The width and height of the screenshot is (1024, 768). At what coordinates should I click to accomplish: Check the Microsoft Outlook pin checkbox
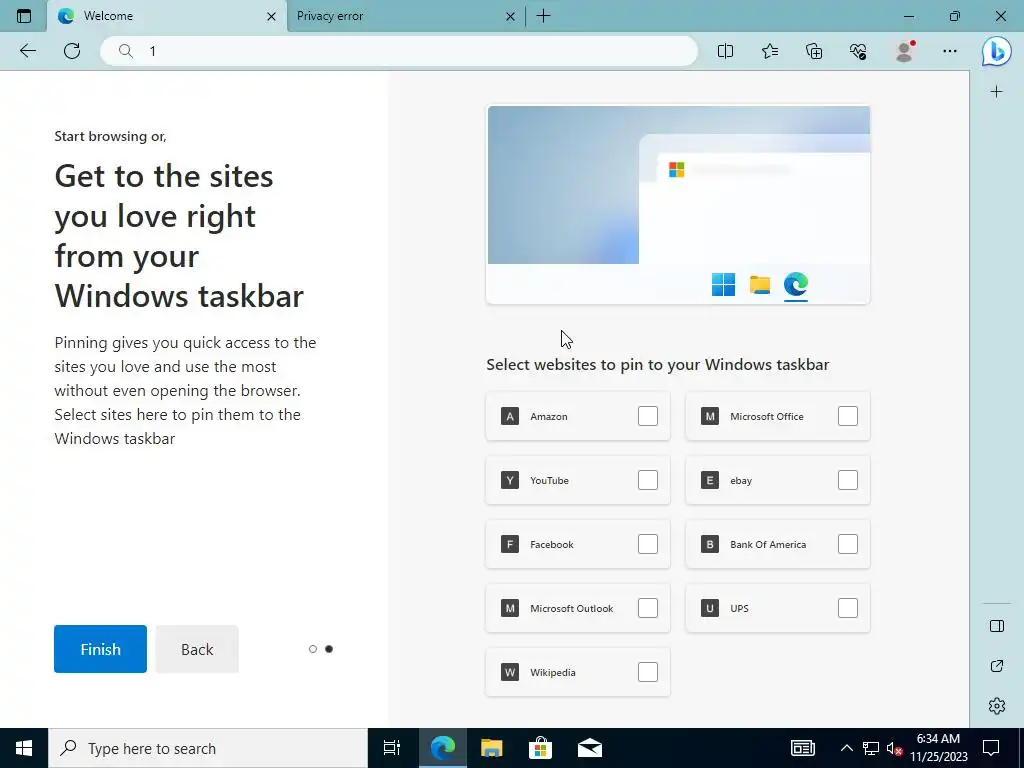(x=648, y=608)
